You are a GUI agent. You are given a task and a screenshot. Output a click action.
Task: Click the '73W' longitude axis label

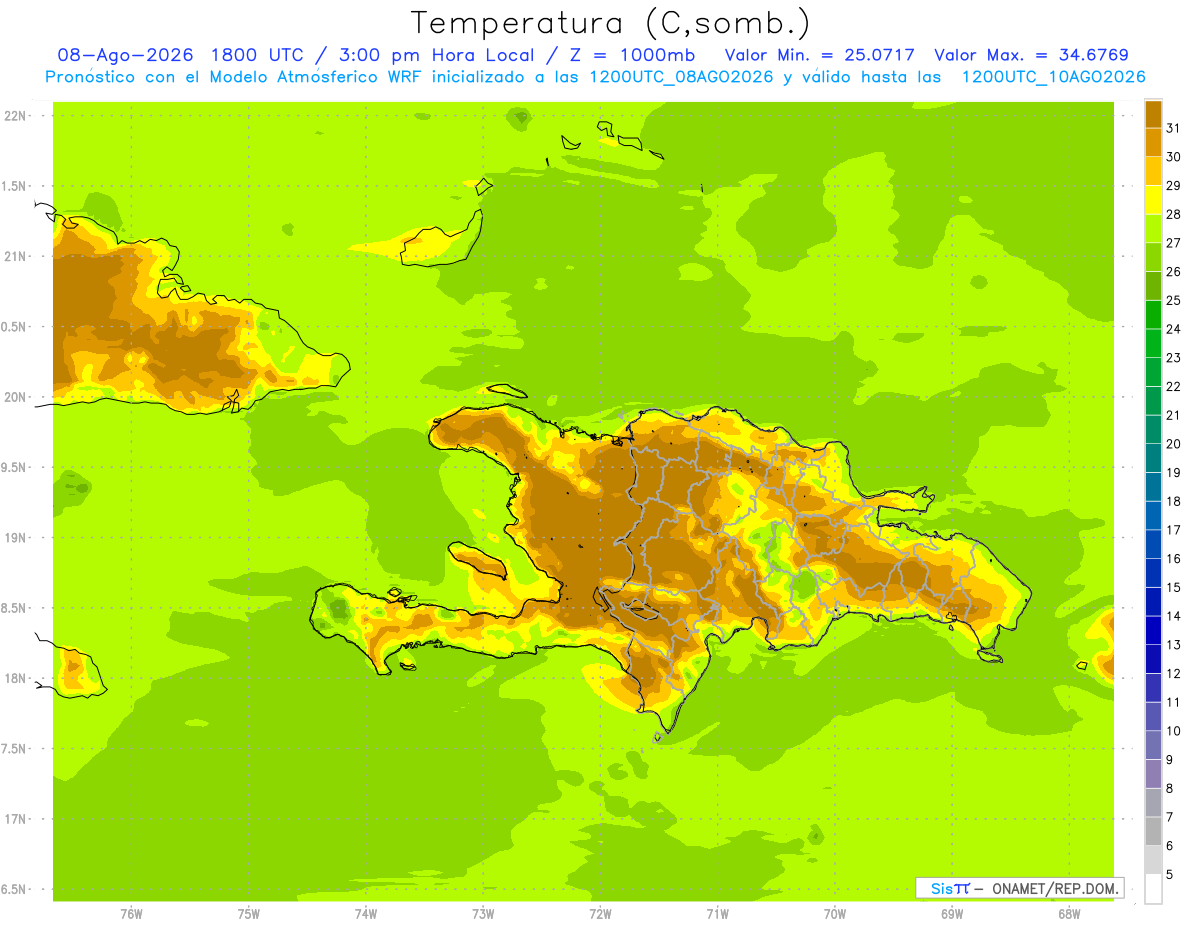coord(483,914)
